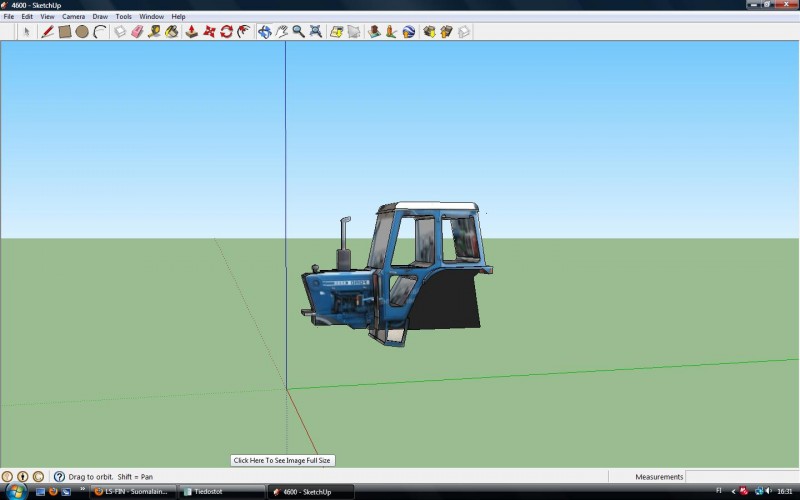Screen dimensions: 800x500
Task: Select the Arc tool
Action: [x=100, y=32]
